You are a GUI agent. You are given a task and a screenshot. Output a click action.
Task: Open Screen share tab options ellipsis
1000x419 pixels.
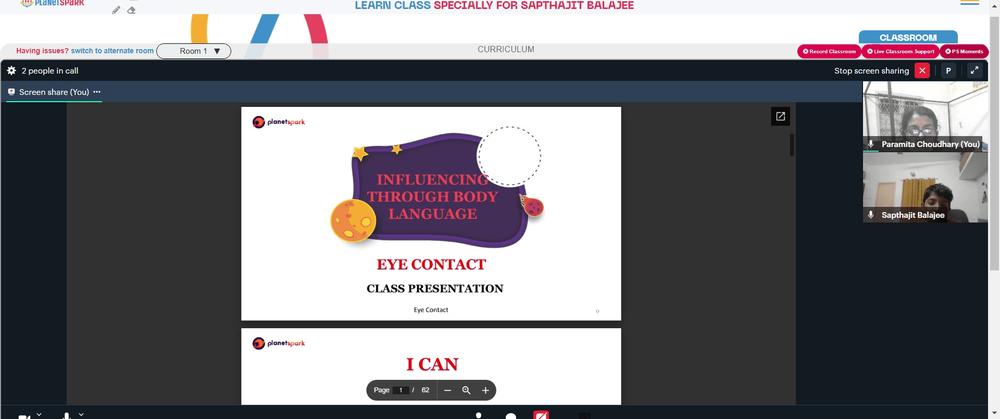coord(97,92)
